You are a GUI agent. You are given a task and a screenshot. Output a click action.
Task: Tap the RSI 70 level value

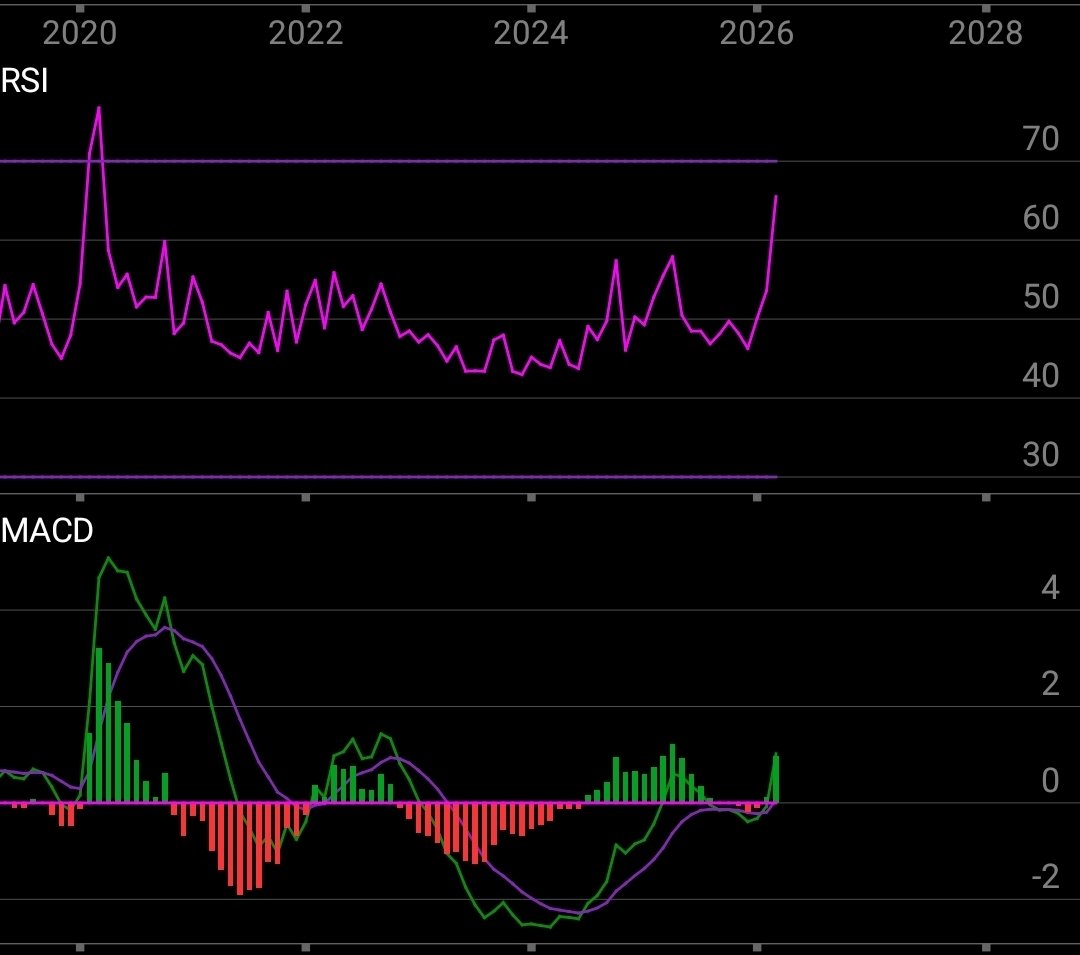[1041, 139]
